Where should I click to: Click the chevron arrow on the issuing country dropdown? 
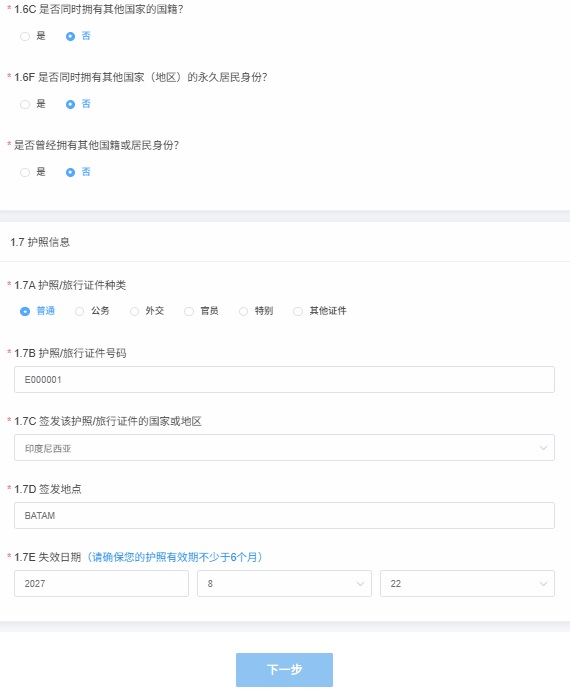(x=543, y=448)
